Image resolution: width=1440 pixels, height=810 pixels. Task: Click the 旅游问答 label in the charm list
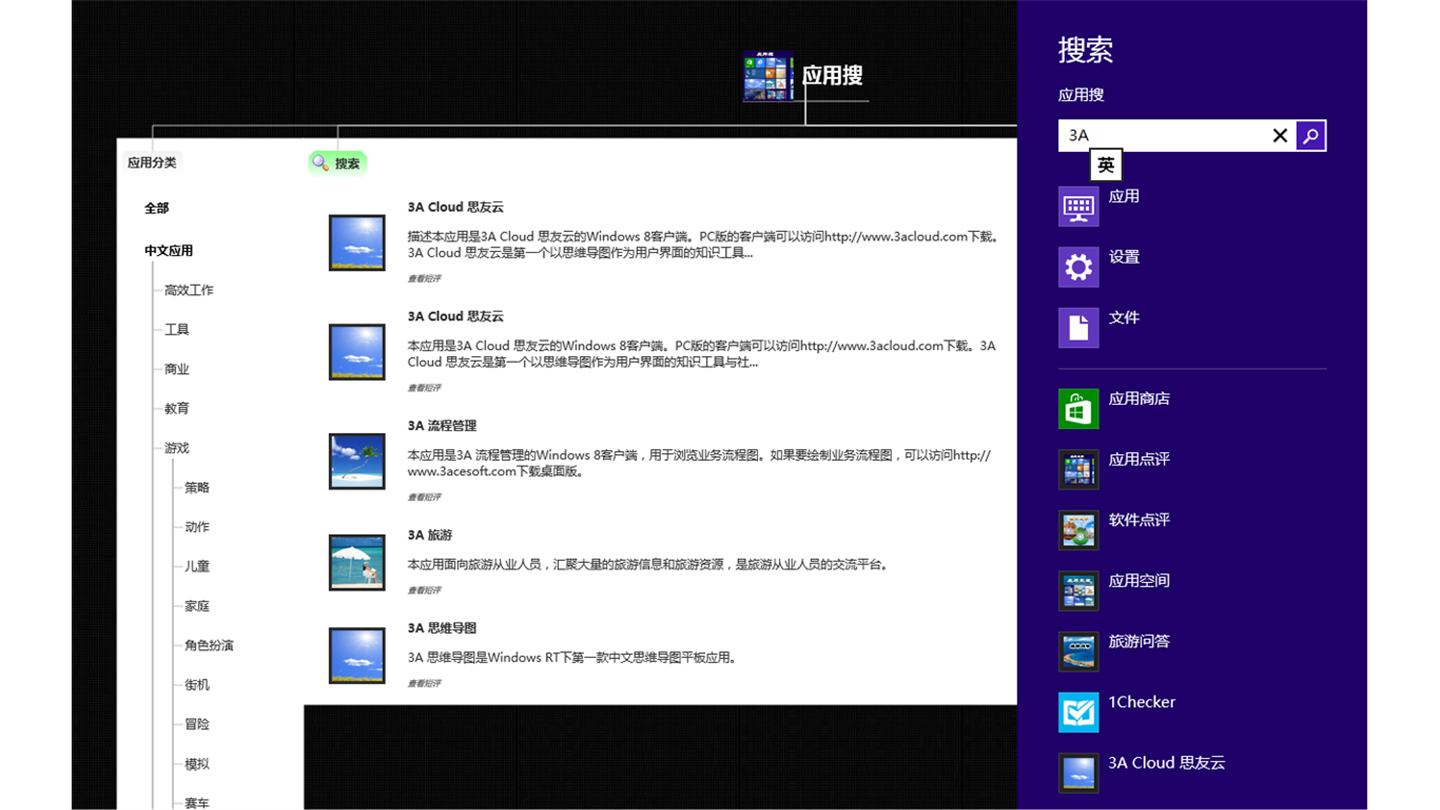click(1139, 641)
